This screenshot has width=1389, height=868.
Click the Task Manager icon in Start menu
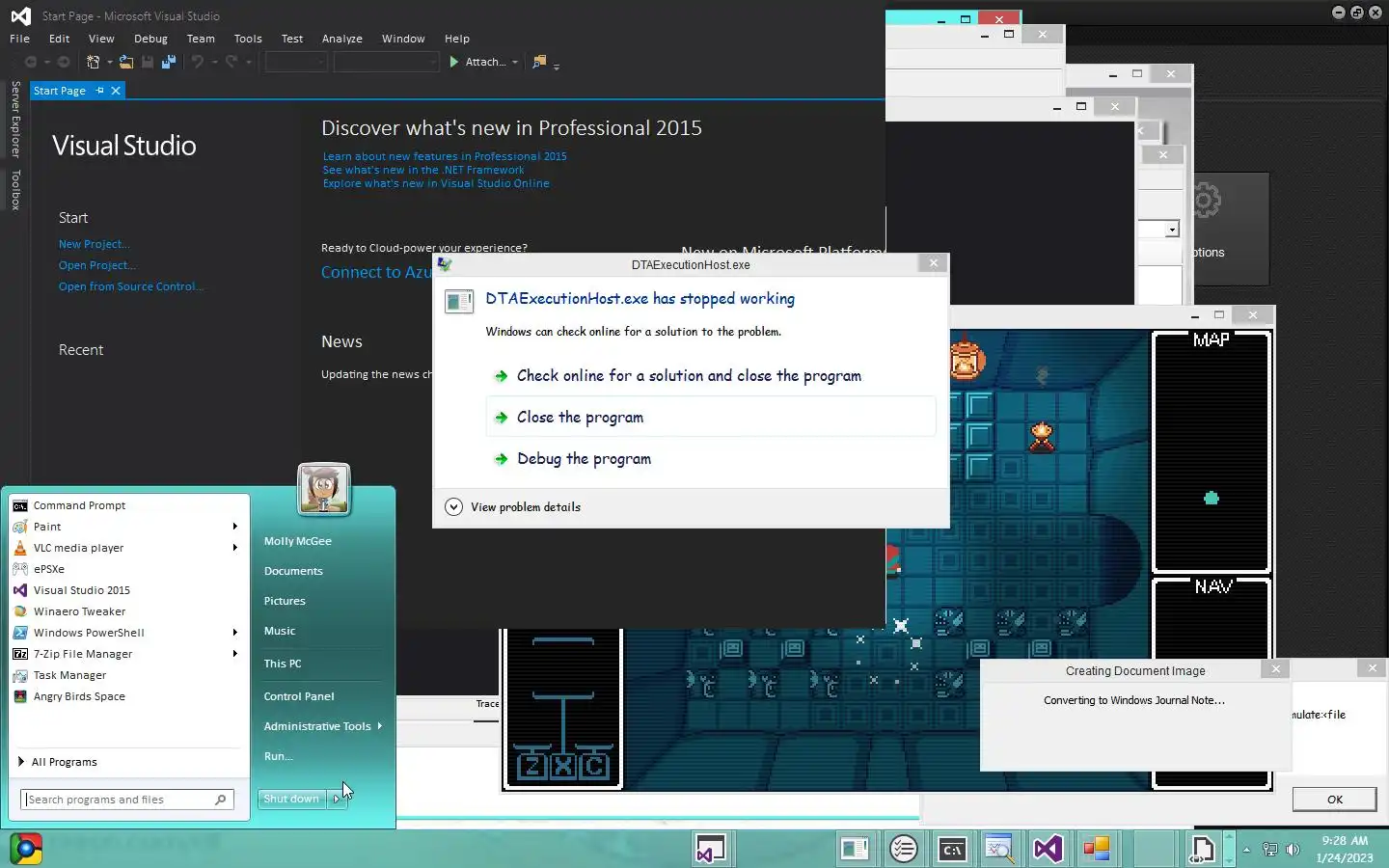pos(20,675)
